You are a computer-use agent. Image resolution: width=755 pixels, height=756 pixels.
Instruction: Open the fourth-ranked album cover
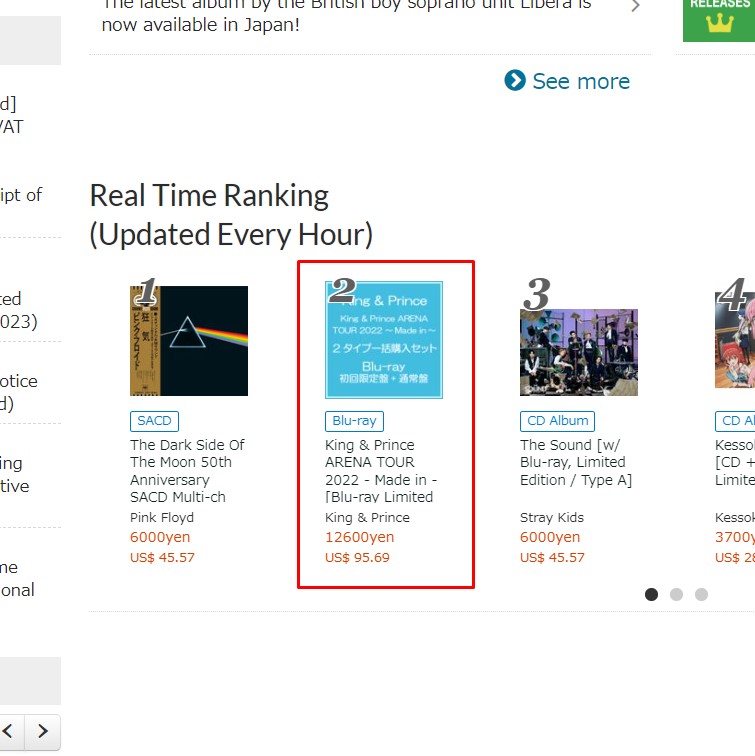click(735, 339)
